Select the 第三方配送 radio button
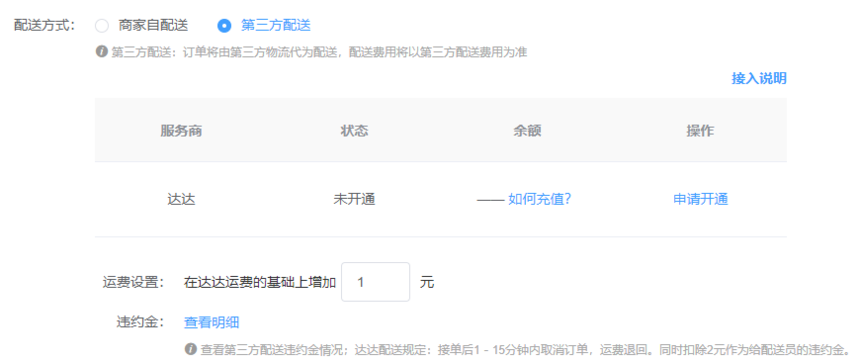860x362 pixels. (225, 25)
